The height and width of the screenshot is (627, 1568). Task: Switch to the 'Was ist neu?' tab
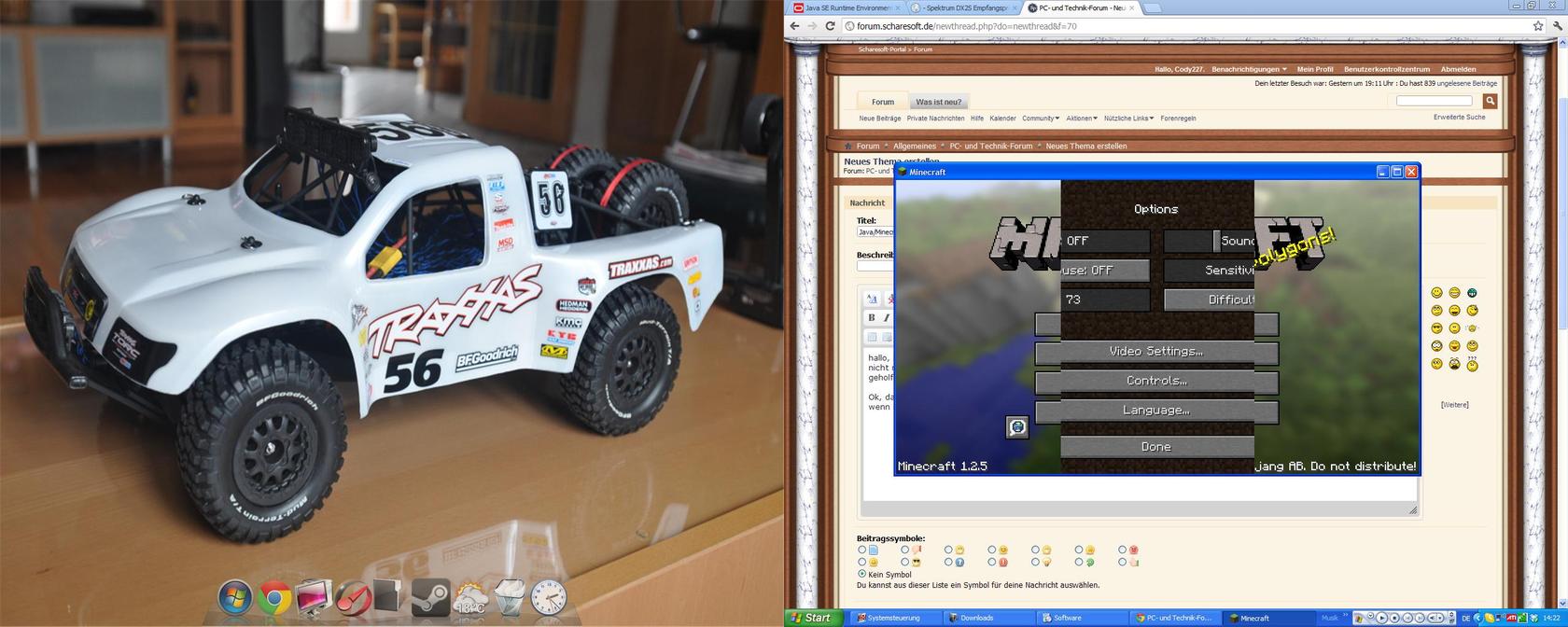coord(938,102)
